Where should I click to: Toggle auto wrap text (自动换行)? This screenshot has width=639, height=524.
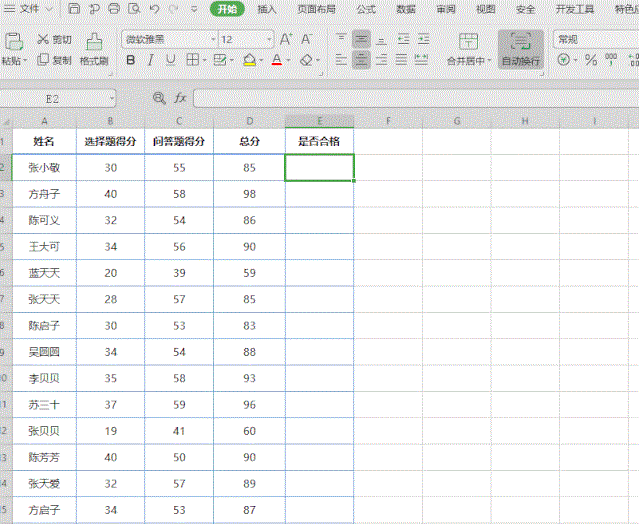[520, 47]
